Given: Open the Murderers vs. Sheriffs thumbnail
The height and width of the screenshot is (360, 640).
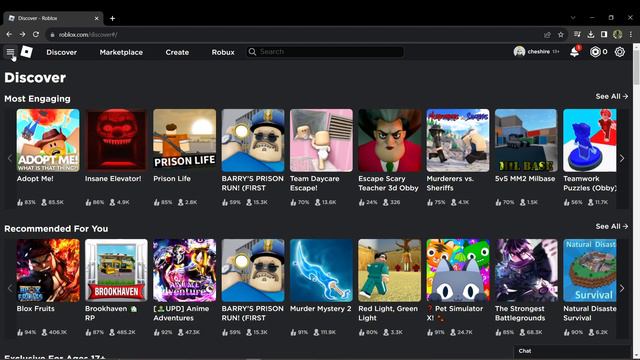Looking at the screenshot, I should click(x=458, y=140).
